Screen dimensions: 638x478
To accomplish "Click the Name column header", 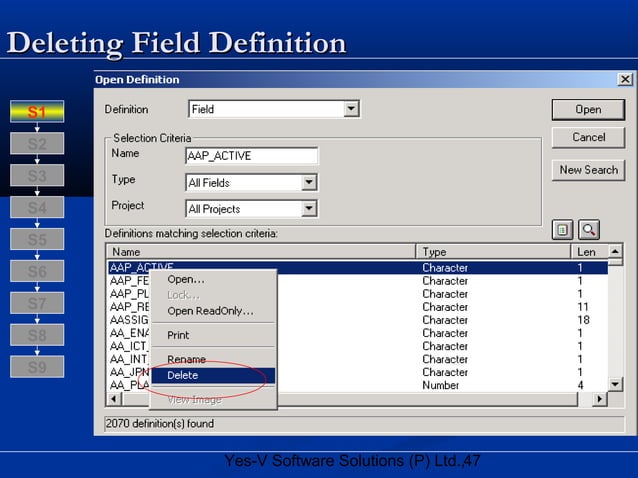I will coord(260,252).
